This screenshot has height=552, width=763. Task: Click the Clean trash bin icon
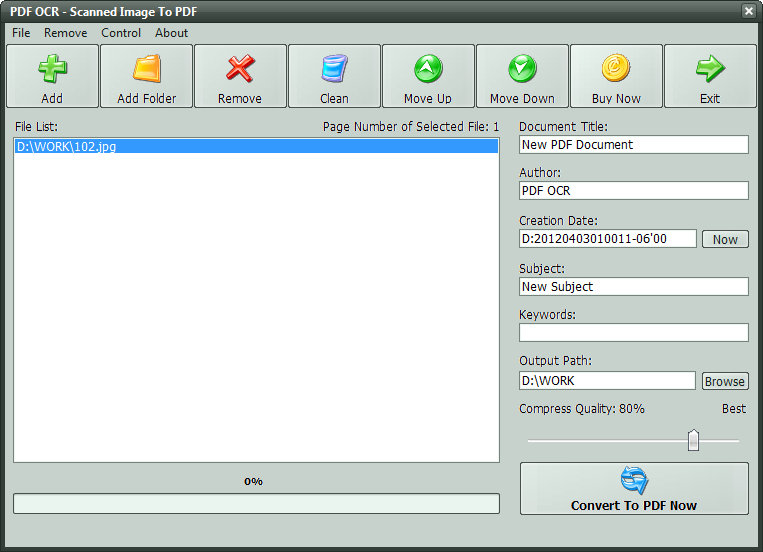point(334,69)
